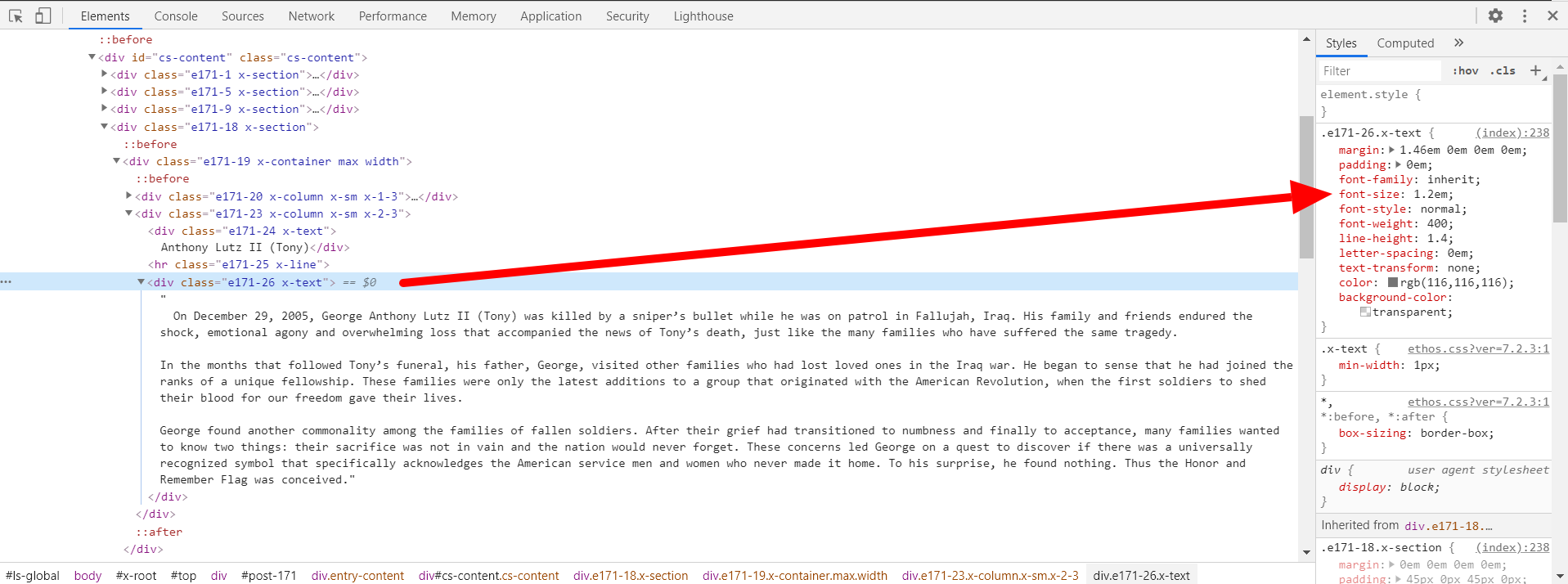Close the DevTools panel
The image size is (1568, 584).
(x=1552, y=16)
